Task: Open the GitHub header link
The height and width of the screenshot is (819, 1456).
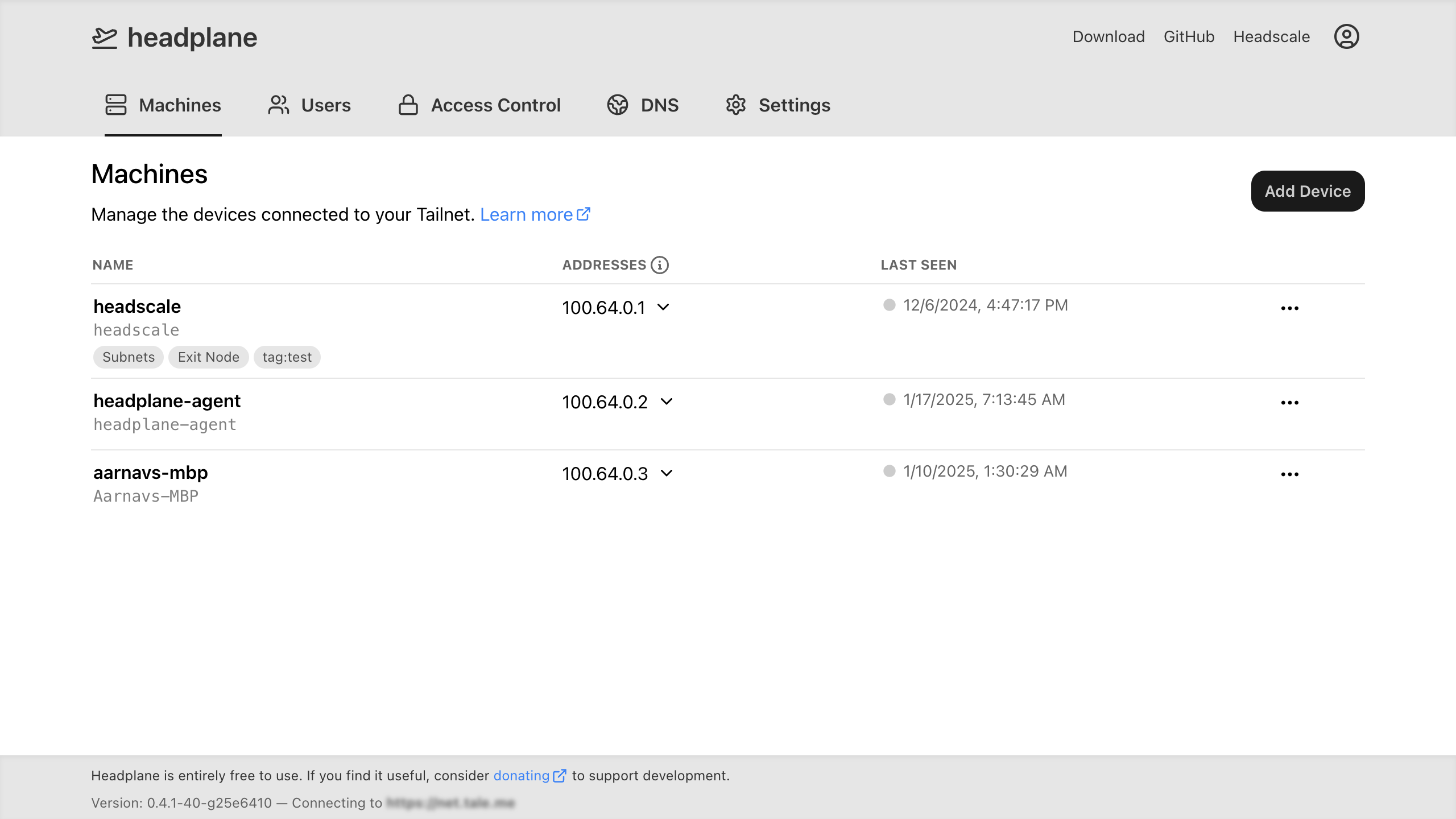Action: (1189, 37)
